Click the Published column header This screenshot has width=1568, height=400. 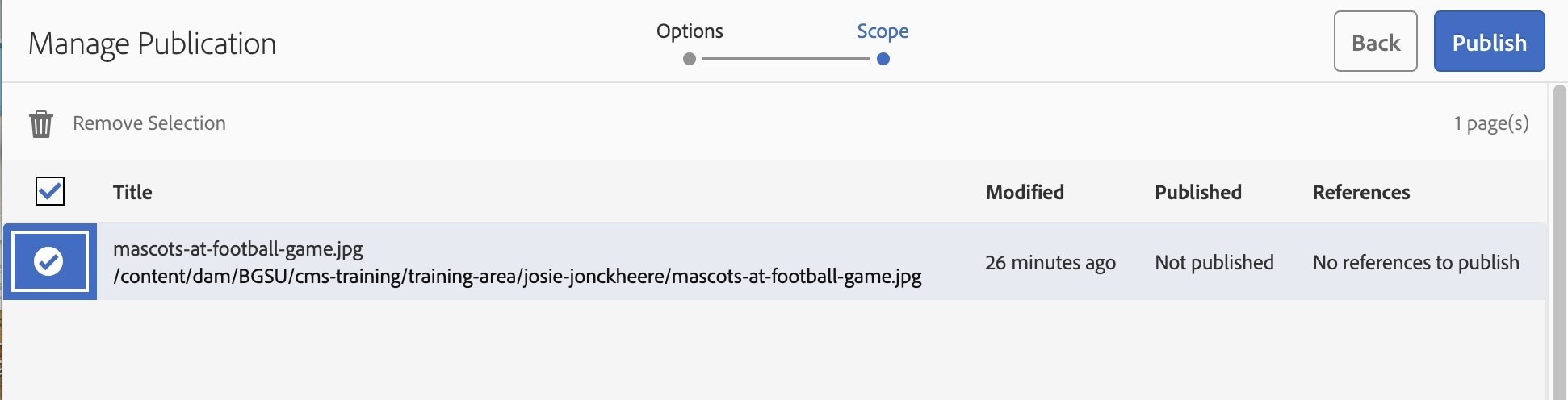(x=1198, y=192)
